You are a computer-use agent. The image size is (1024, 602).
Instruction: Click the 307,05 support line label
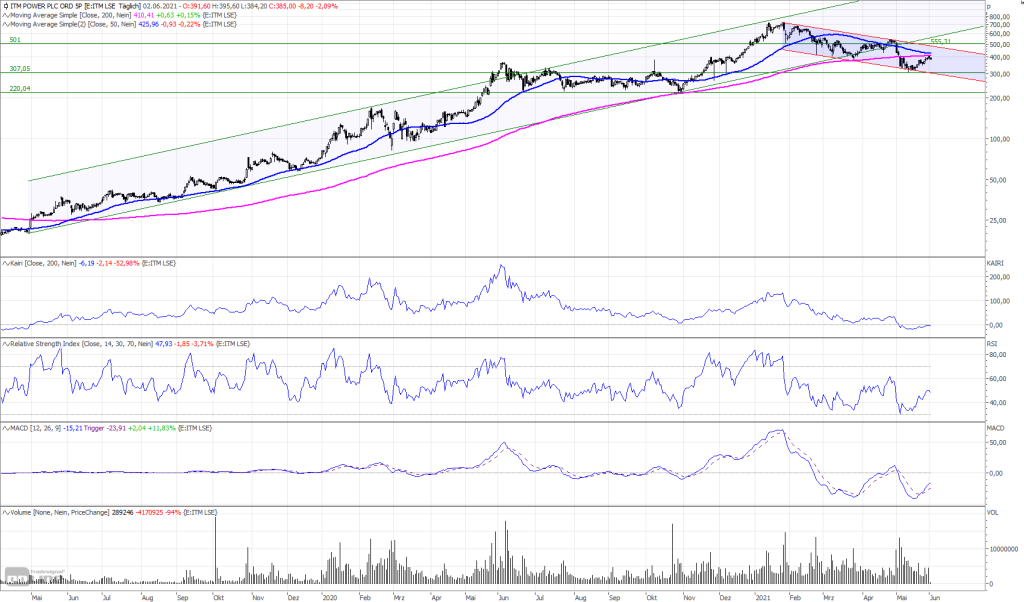[x=20, y=69]
